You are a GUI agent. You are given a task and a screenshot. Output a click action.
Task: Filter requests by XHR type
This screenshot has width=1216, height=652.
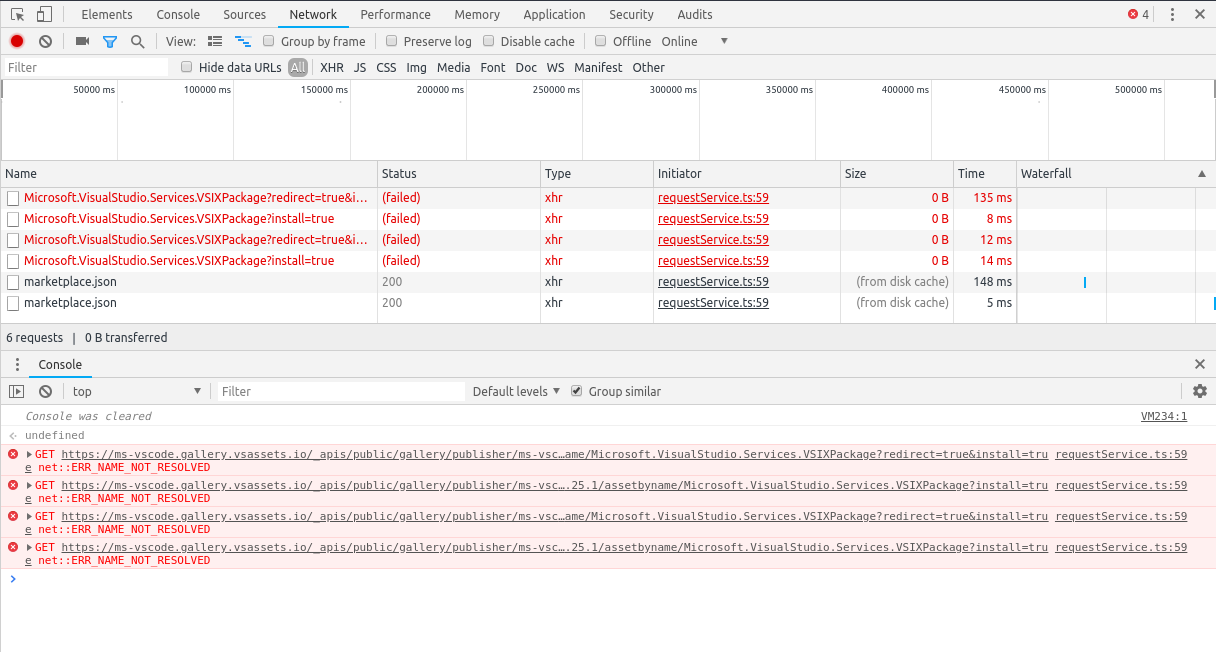tap(331, 67)
